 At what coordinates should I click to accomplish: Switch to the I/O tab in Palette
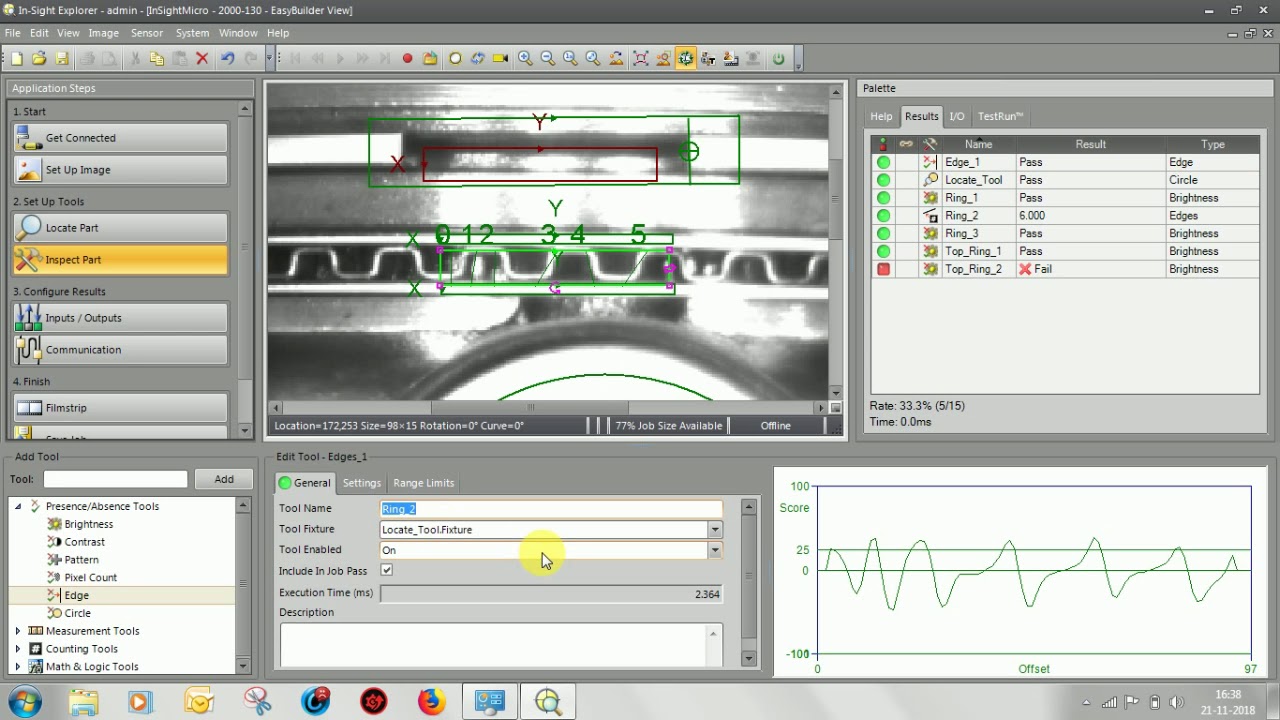(957, 116)
